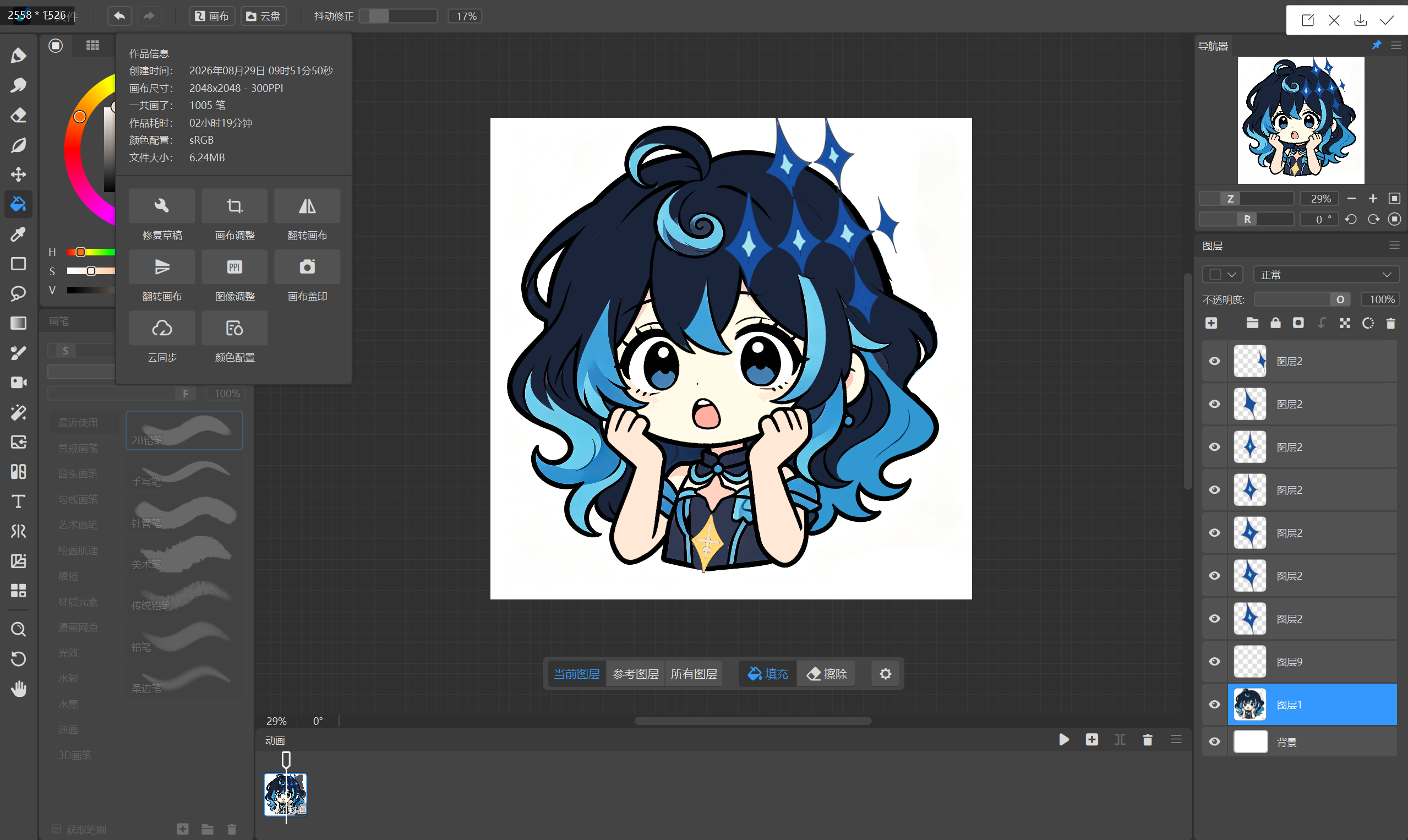Undo the last stroke

119,16
